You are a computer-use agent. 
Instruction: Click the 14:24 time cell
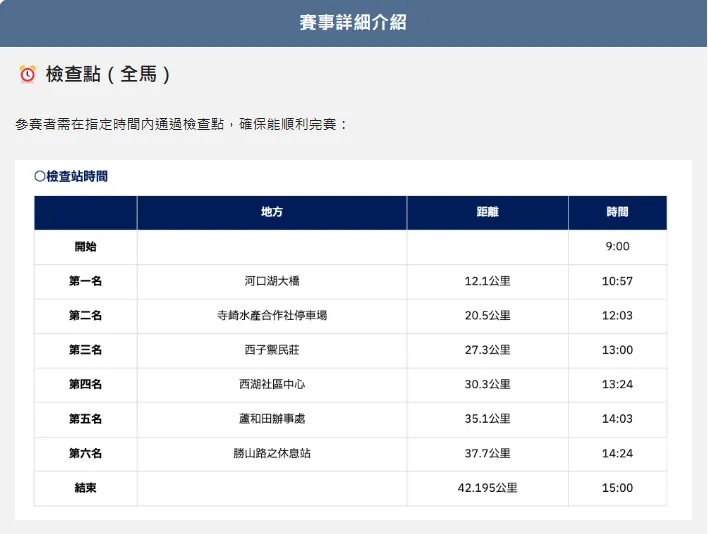pyautogui.click(x=617, y=454)
